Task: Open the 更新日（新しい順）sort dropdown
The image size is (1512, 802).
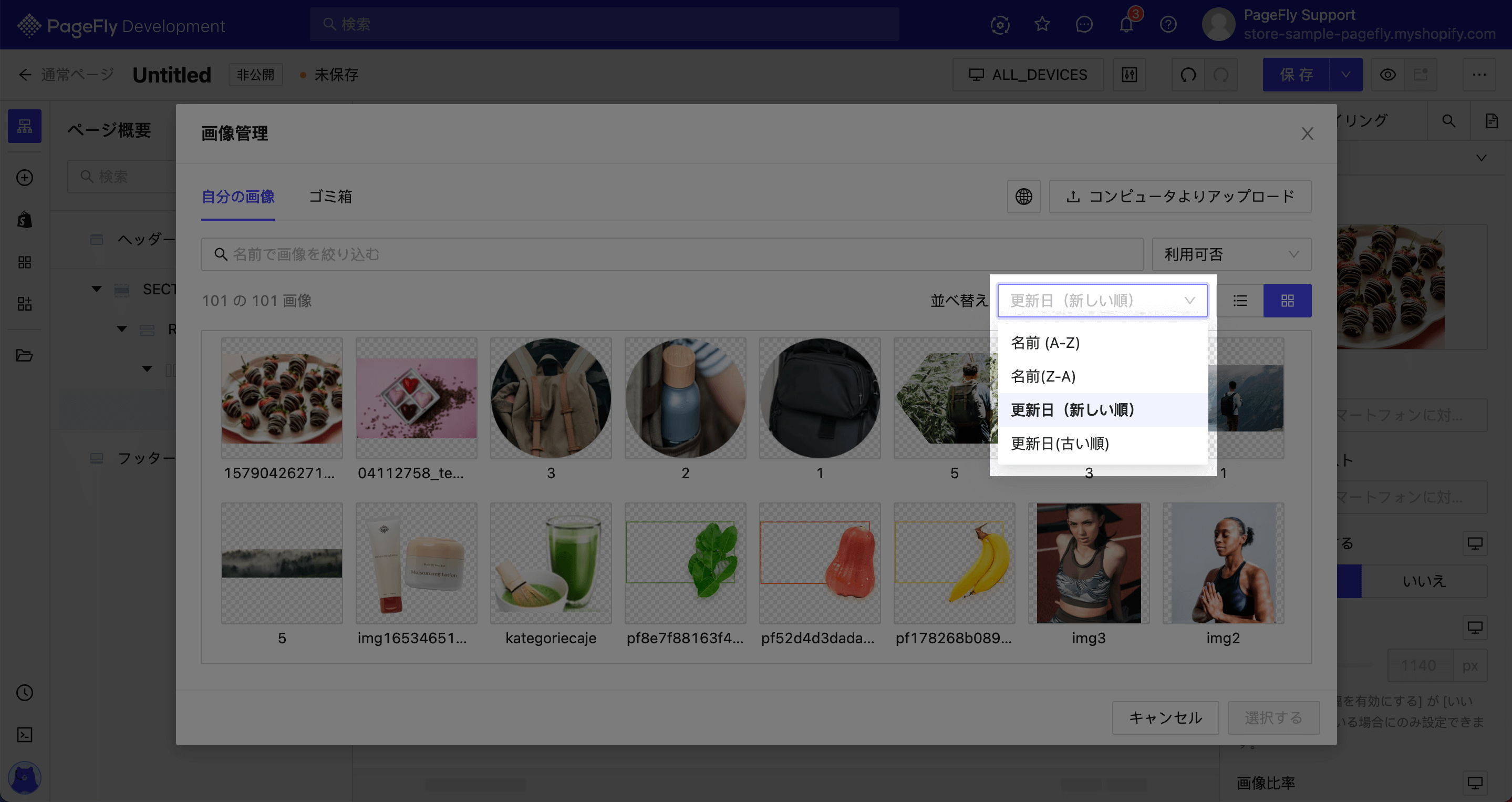Action: pos(1102,301)
